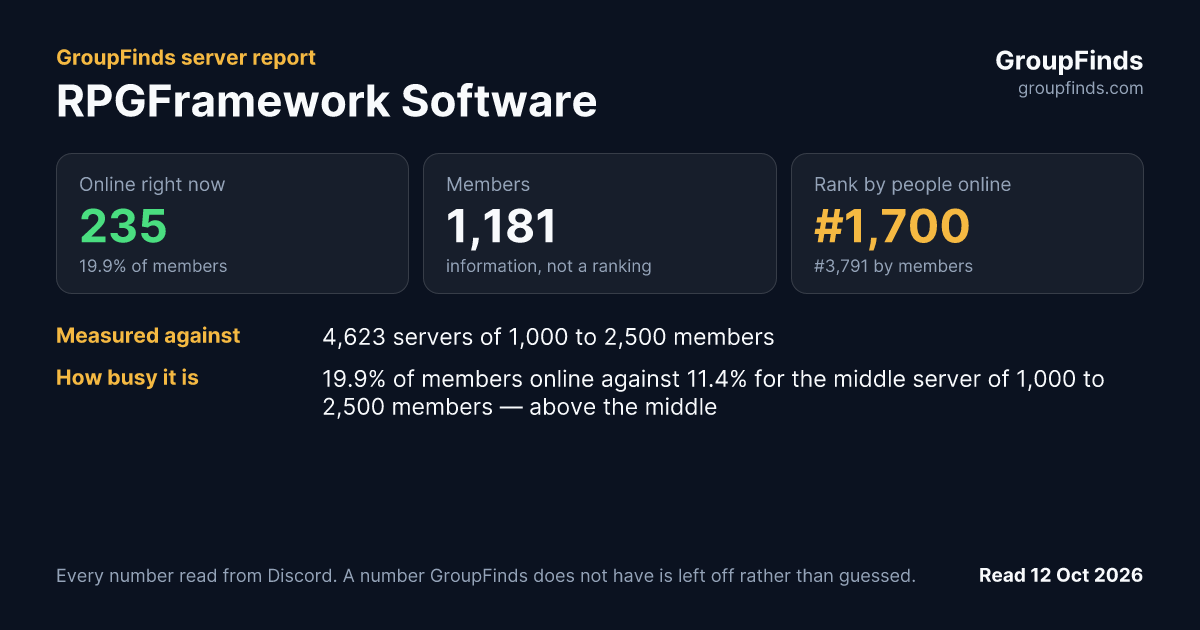Click the 'Every number read from Discord' footnote

pyautogui.click(x=486, y=576)
